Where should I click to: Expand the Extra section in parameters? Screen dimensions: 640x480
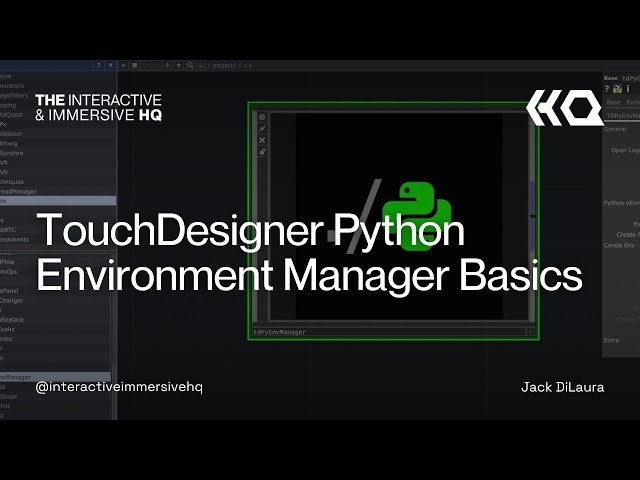613,341
